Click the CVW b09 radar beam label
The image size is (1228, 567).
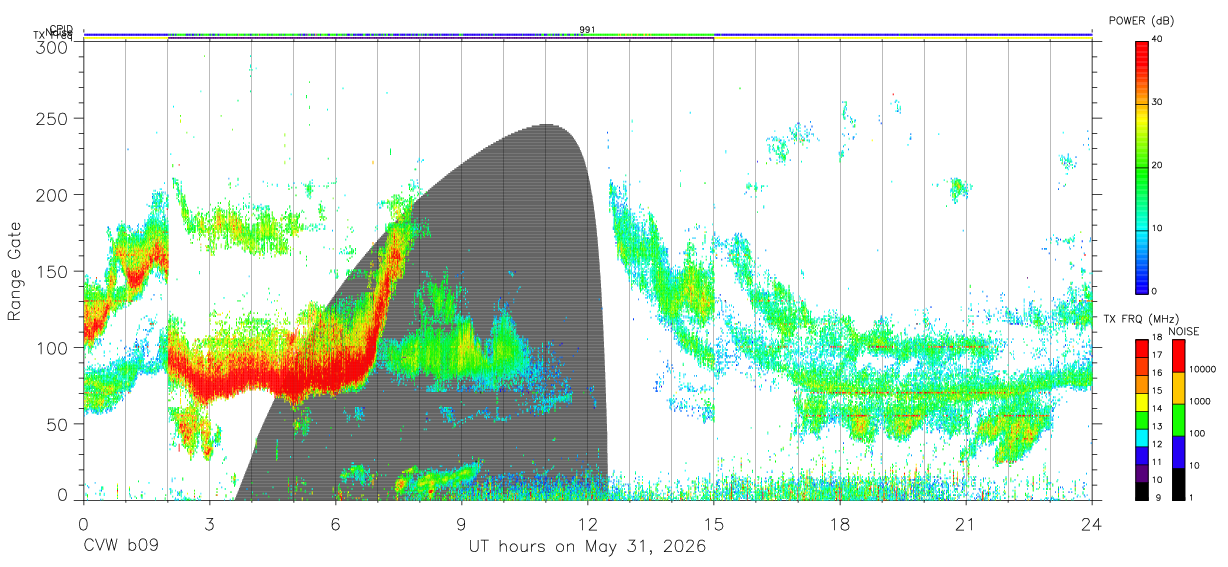click(121, 547)
